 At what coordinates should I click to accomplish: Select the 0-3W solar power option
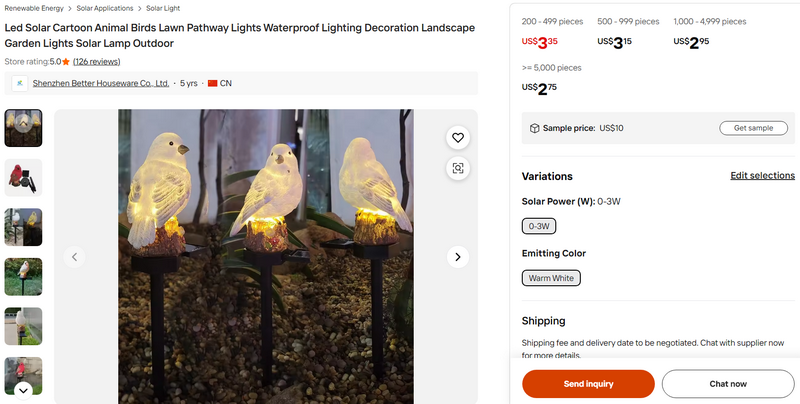pos(538,226)
